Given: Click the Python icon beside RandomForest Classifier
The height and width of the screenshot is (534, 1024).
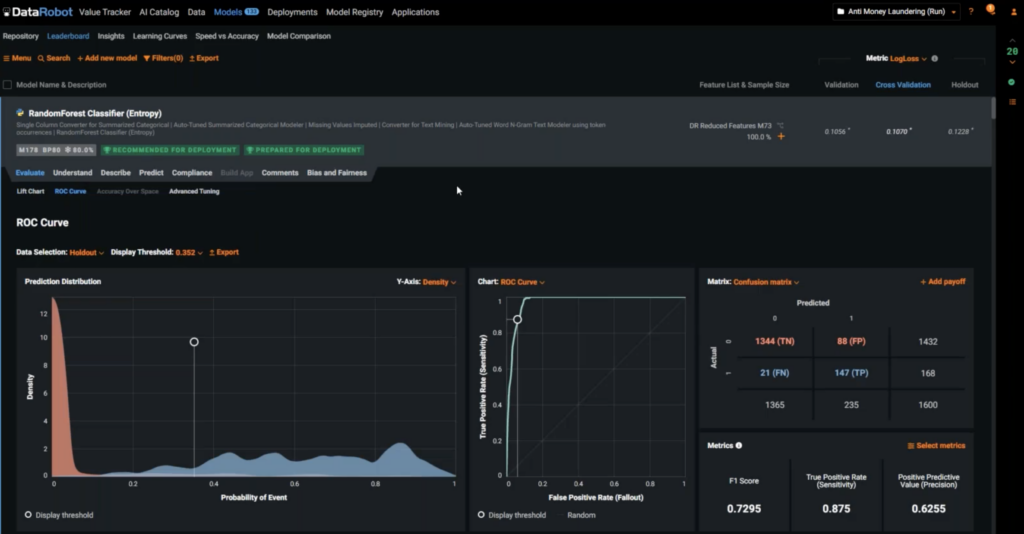Looking at the screenshot, I should click(20, 113).
